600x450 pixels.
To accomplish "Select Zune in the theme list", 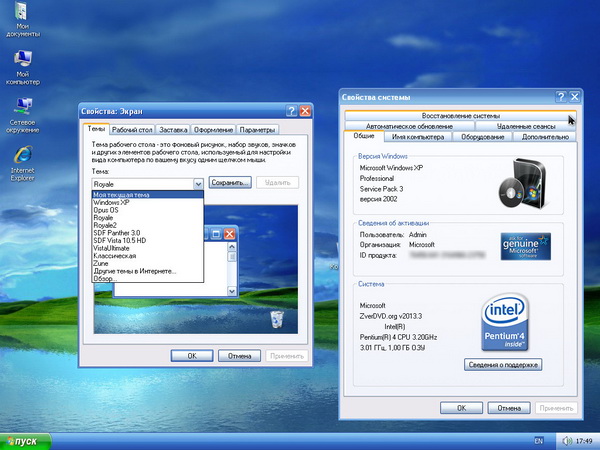I will (102, 264).
